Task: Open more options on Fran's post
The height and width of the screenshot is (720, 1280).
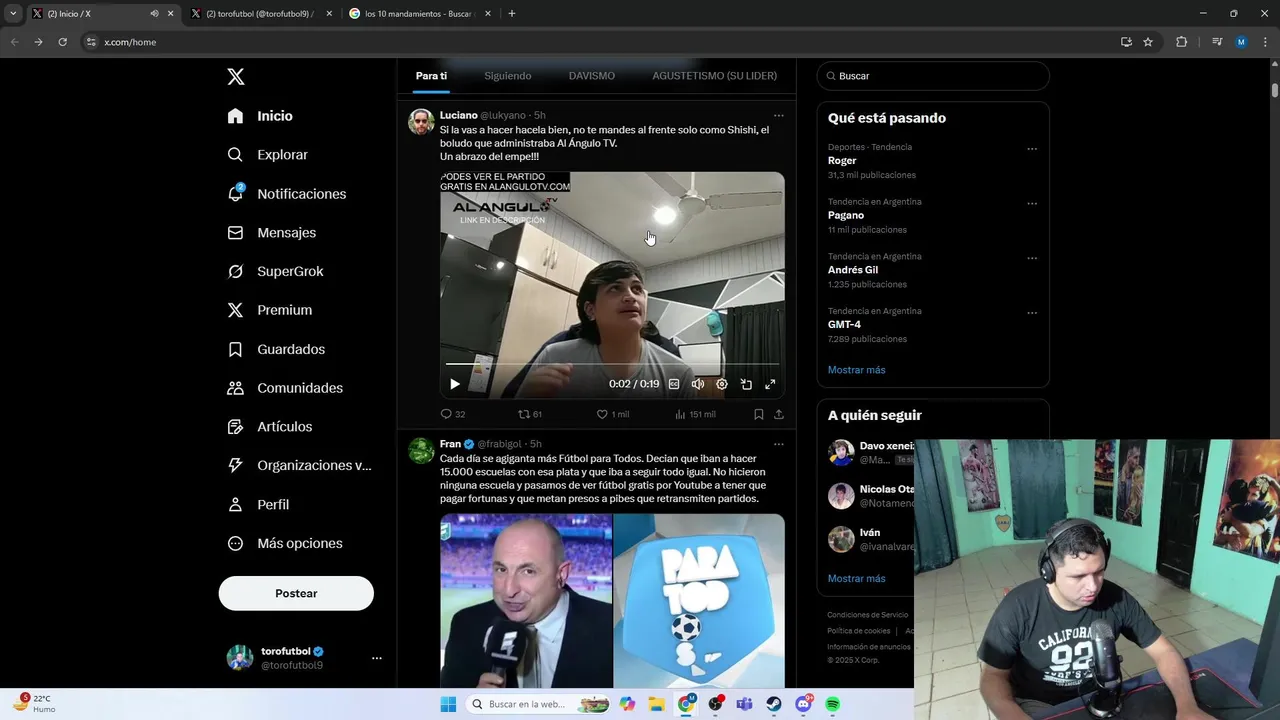Action: click(778, 444)
